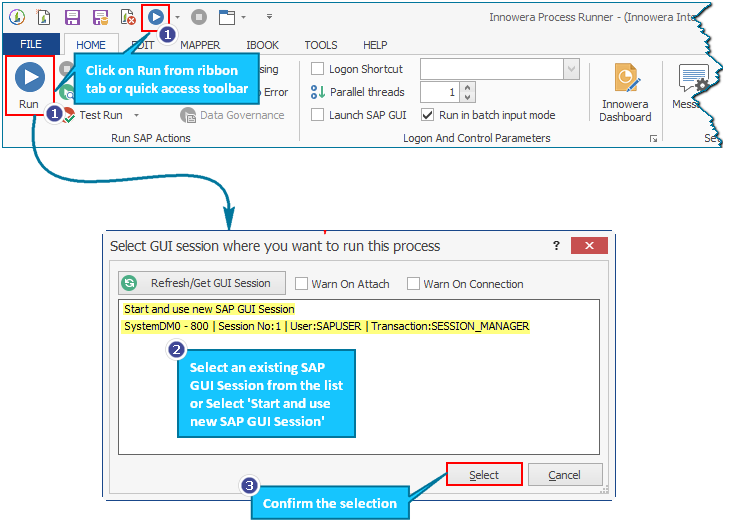Open the Logon Shortcut dropdown list
Screen dimensions: 731x524
tap(571, 69)
